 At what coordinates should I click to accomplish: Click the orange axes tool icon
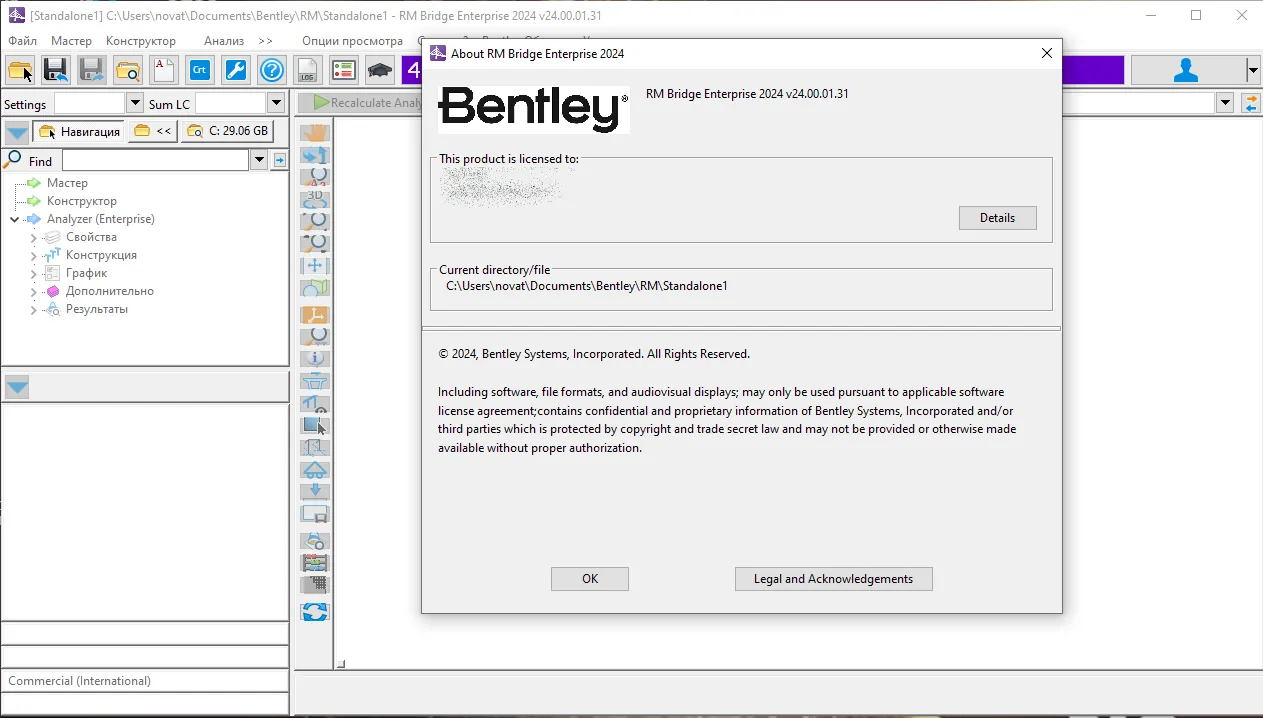pos(315,314)
